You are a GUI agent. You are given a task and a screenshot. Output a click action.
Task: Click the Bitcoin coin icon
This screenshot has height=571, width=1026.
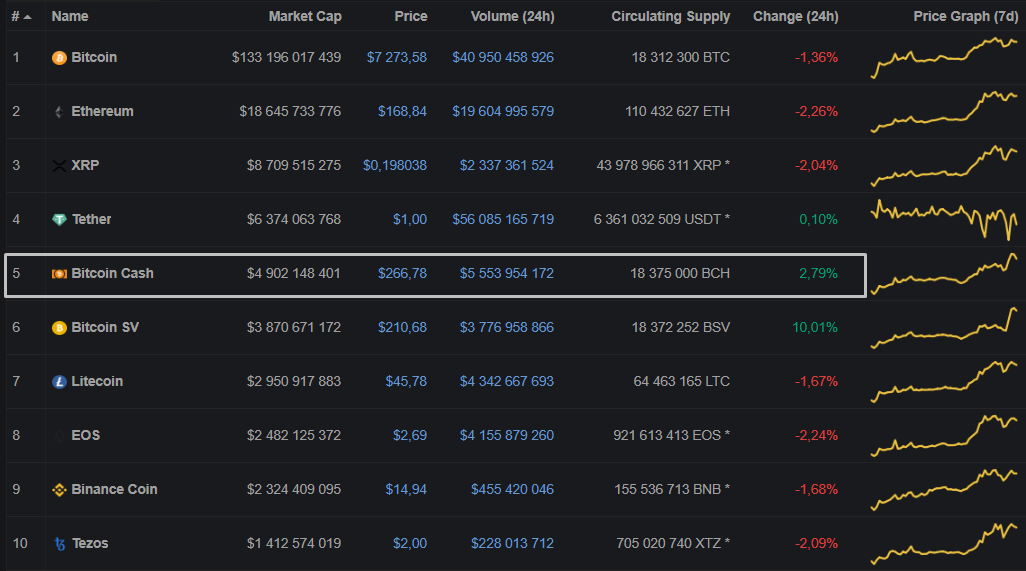coord(59,58)
